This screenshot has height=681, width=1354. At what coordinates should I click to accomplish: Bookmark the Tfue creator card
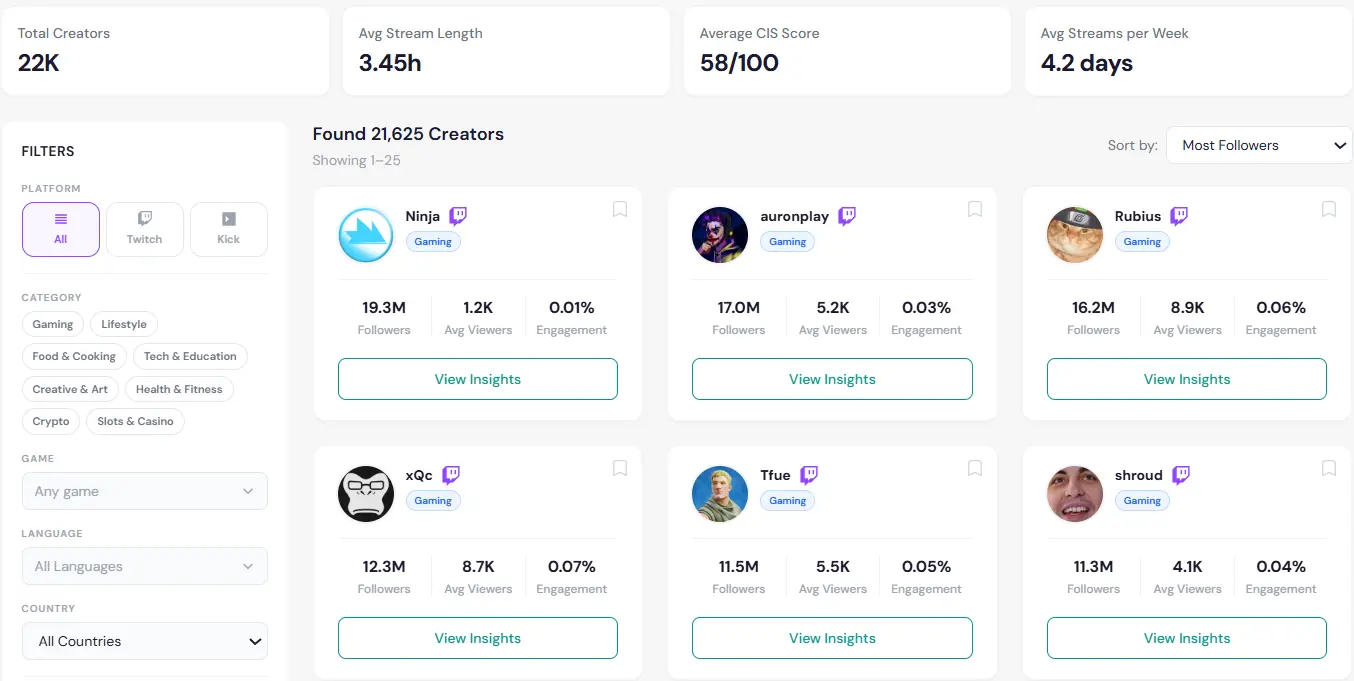[974, 468]
